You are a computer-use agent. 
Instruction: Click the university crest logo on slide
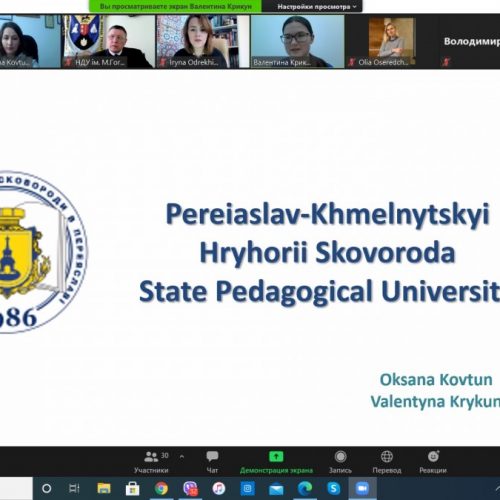(x=43, y=252)
